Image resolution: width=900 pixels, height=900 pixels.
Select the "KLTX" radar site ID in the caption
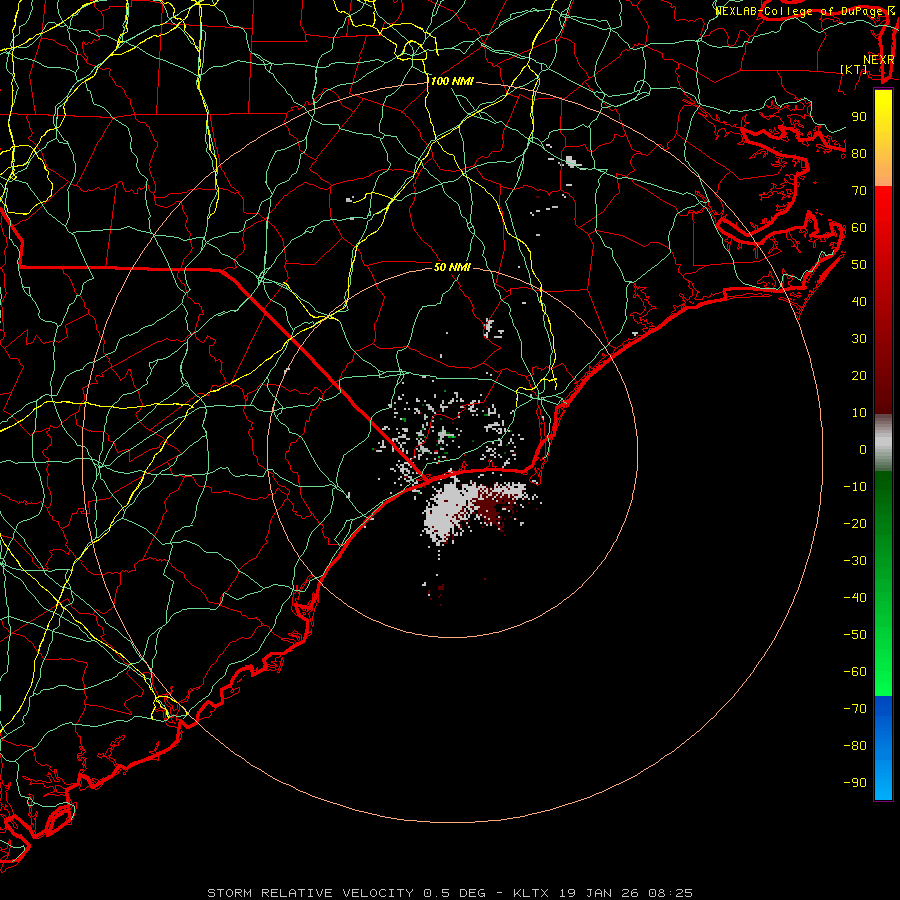[x=531, y=893]
